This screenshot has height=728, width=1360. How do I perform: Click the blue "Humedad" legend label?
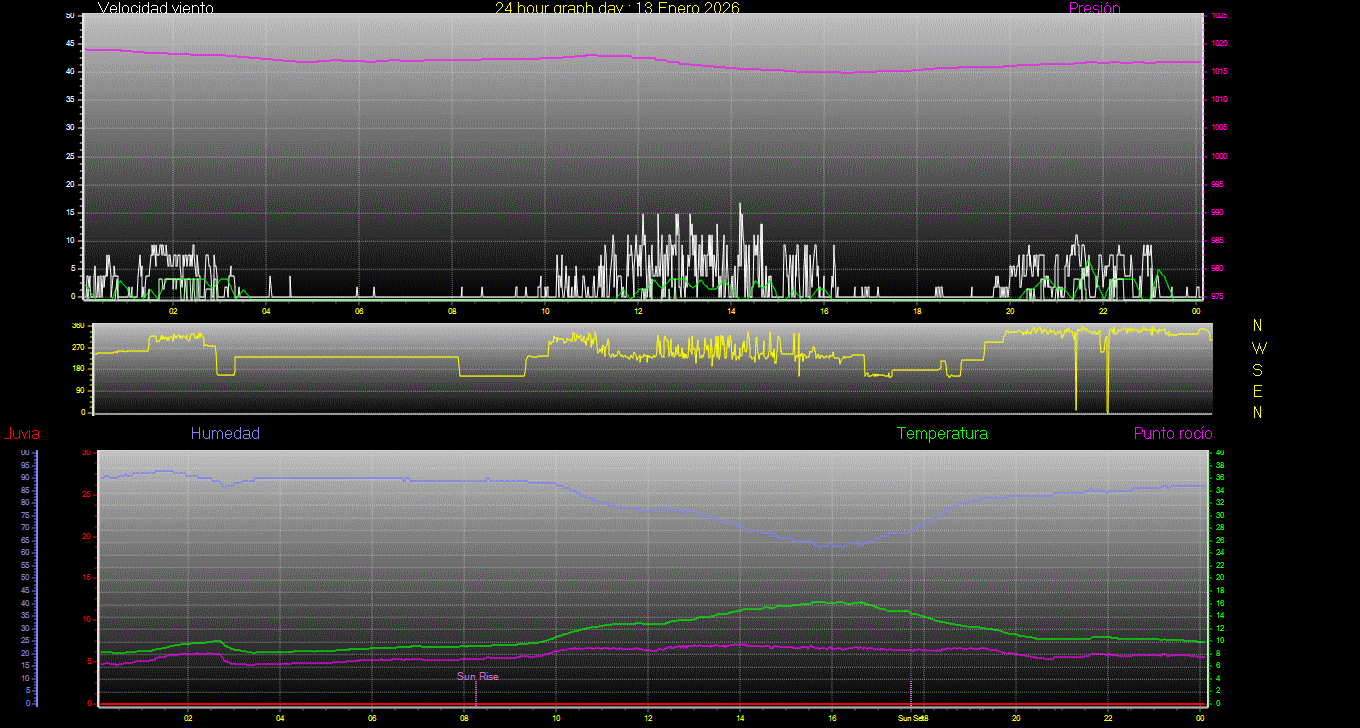click(x=225, y=434)
